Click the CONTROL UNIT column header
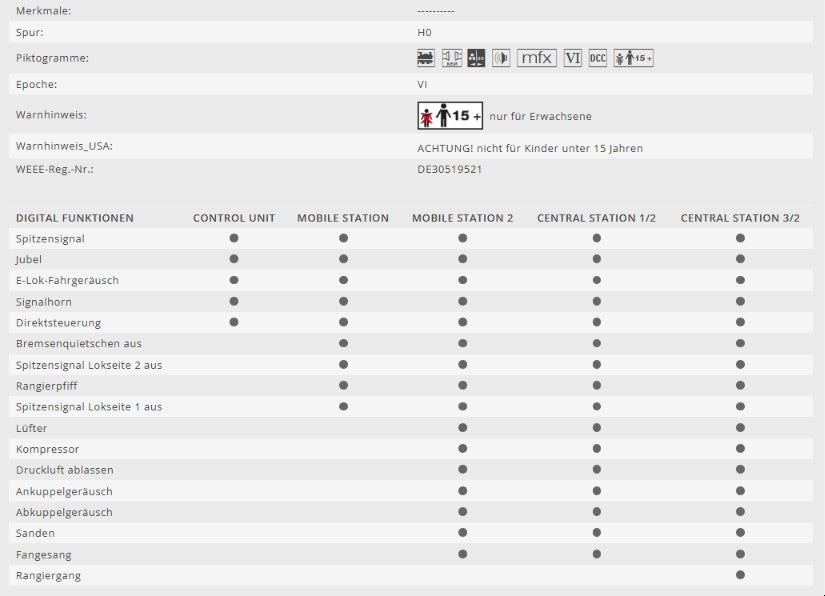Viewport: 825px width, 596px height. pos(234,218)
